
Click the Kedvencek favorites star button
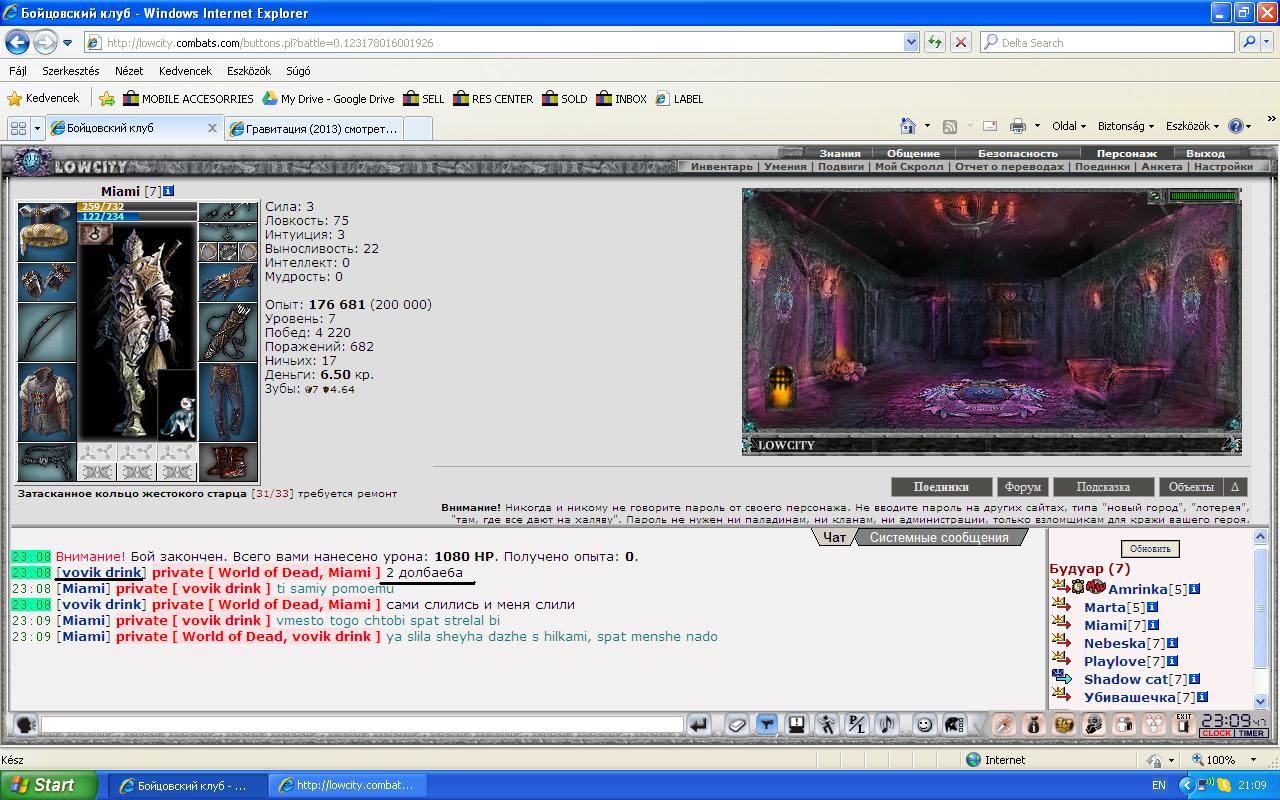(43, 98)
